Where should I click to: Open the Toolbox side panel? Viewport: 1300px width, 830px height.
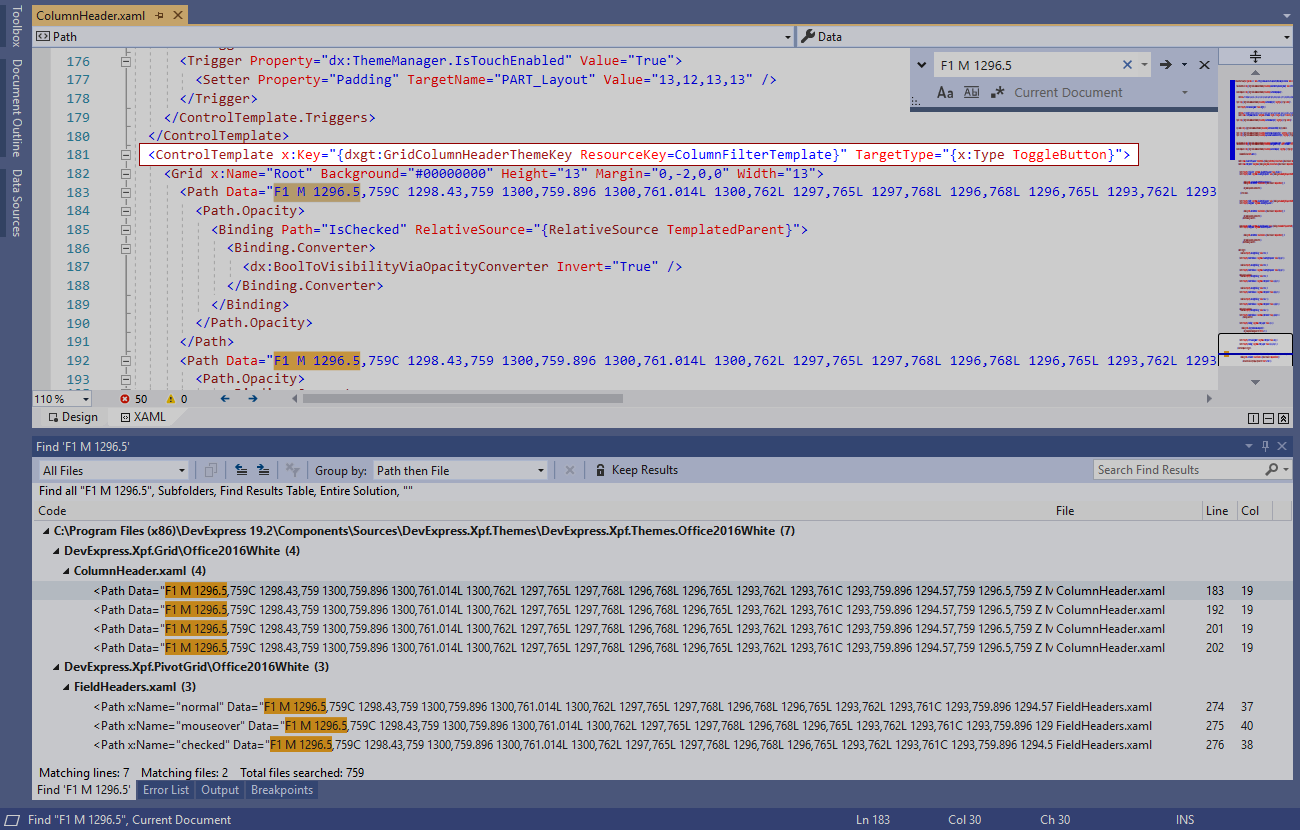click(15, 25)
